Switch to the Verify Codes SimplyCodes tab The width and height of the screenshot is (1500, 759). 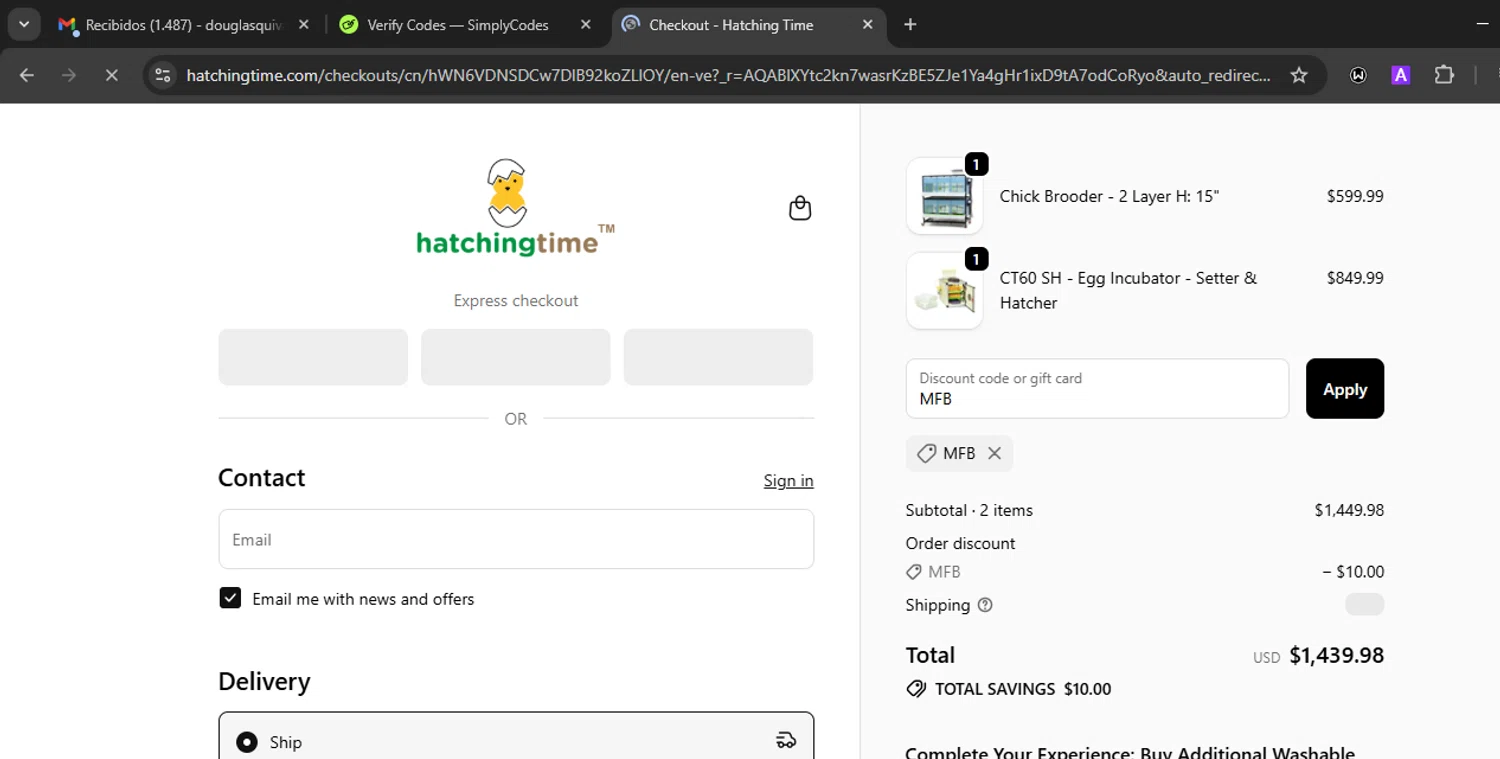click(x=457, y=25)
